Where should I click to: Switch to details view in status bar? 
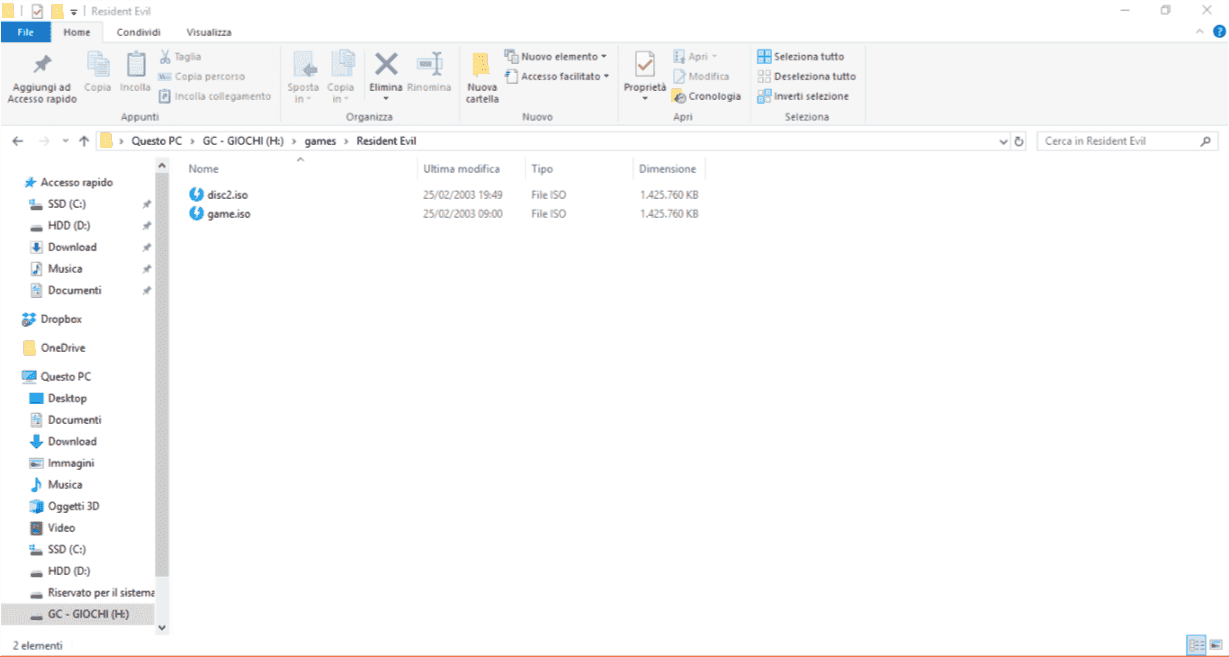(x=1196, y=645)
